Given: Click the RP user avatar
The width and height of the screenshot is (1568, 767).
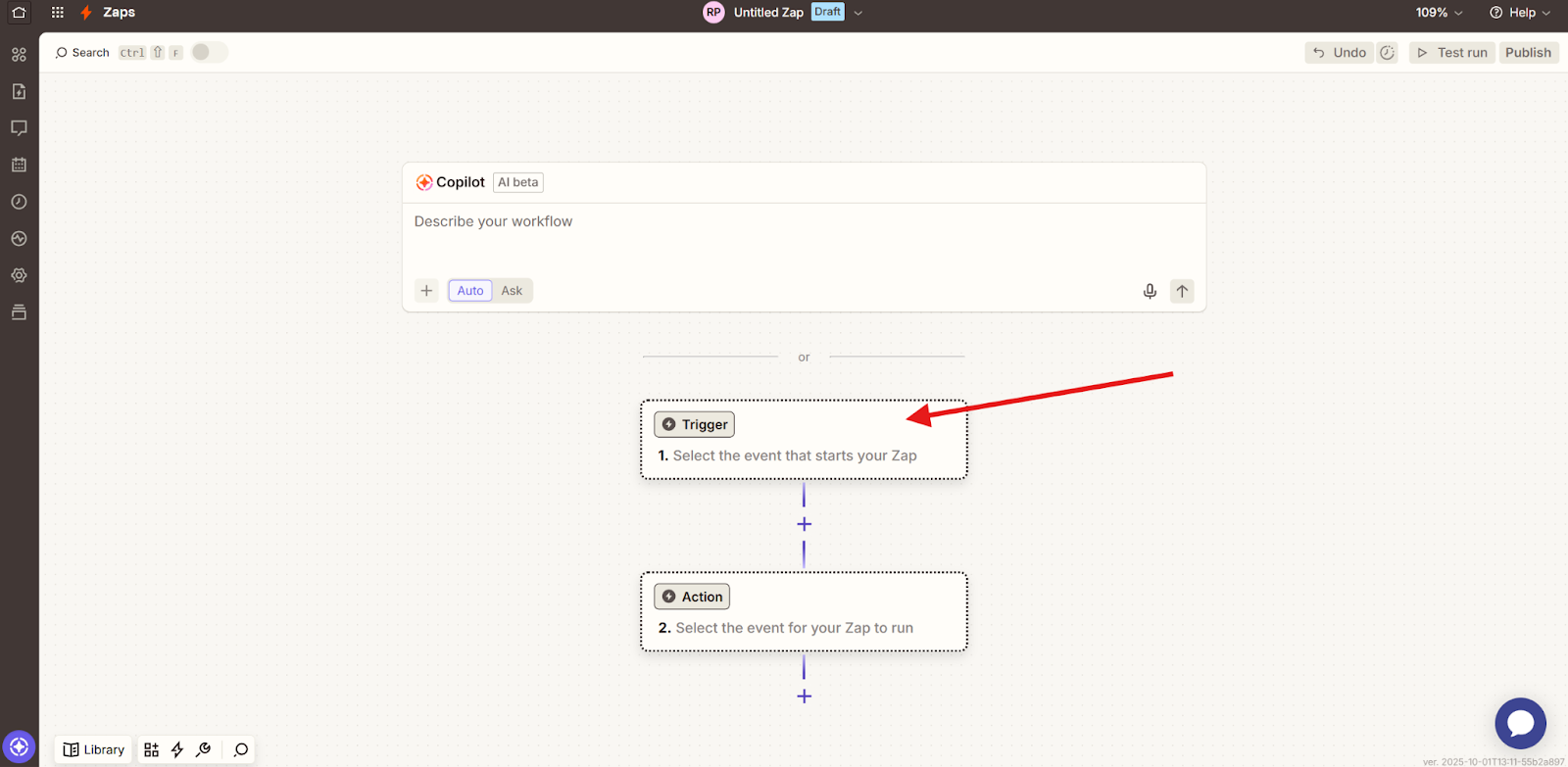Looking at the screenshot, I should [713, 13].
